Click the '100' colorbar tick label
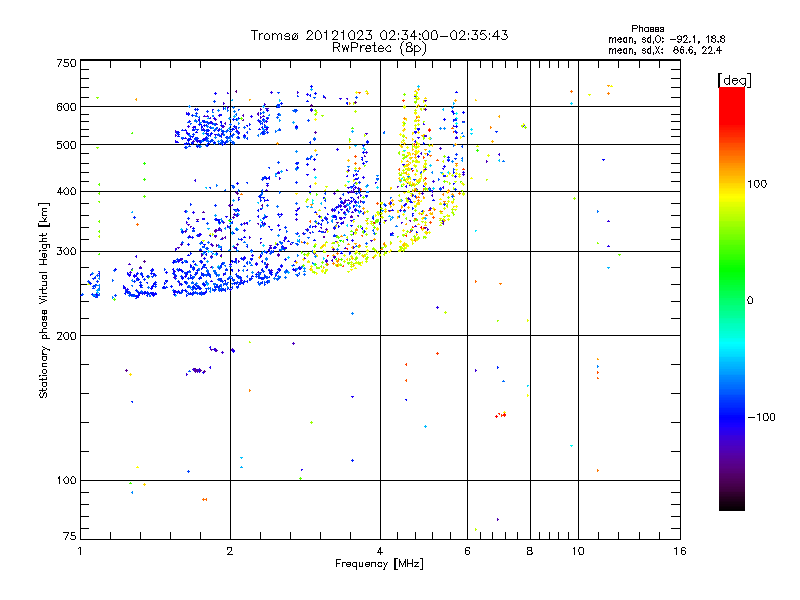Image resolution: width=800 pixels, height=600 pixels. pos(757,184)
